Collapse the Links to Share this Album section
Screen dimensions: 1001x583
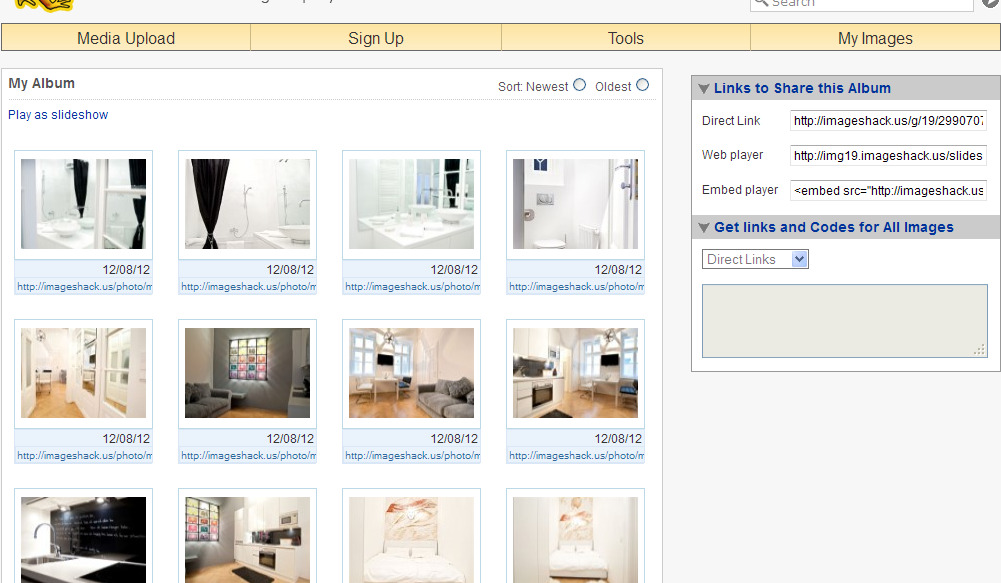704,89
